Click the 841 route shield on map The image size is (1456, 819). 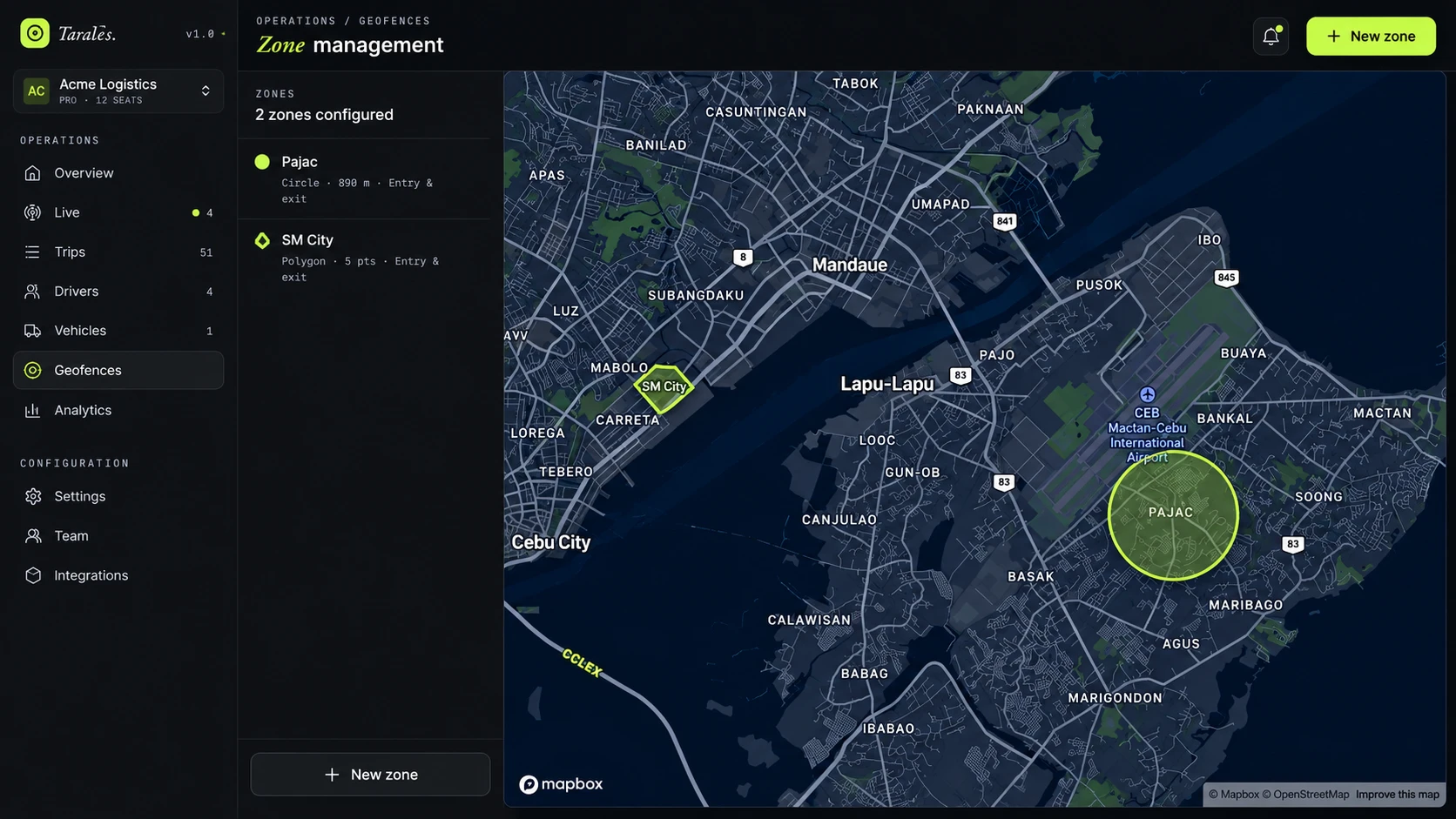(1005, 221)
